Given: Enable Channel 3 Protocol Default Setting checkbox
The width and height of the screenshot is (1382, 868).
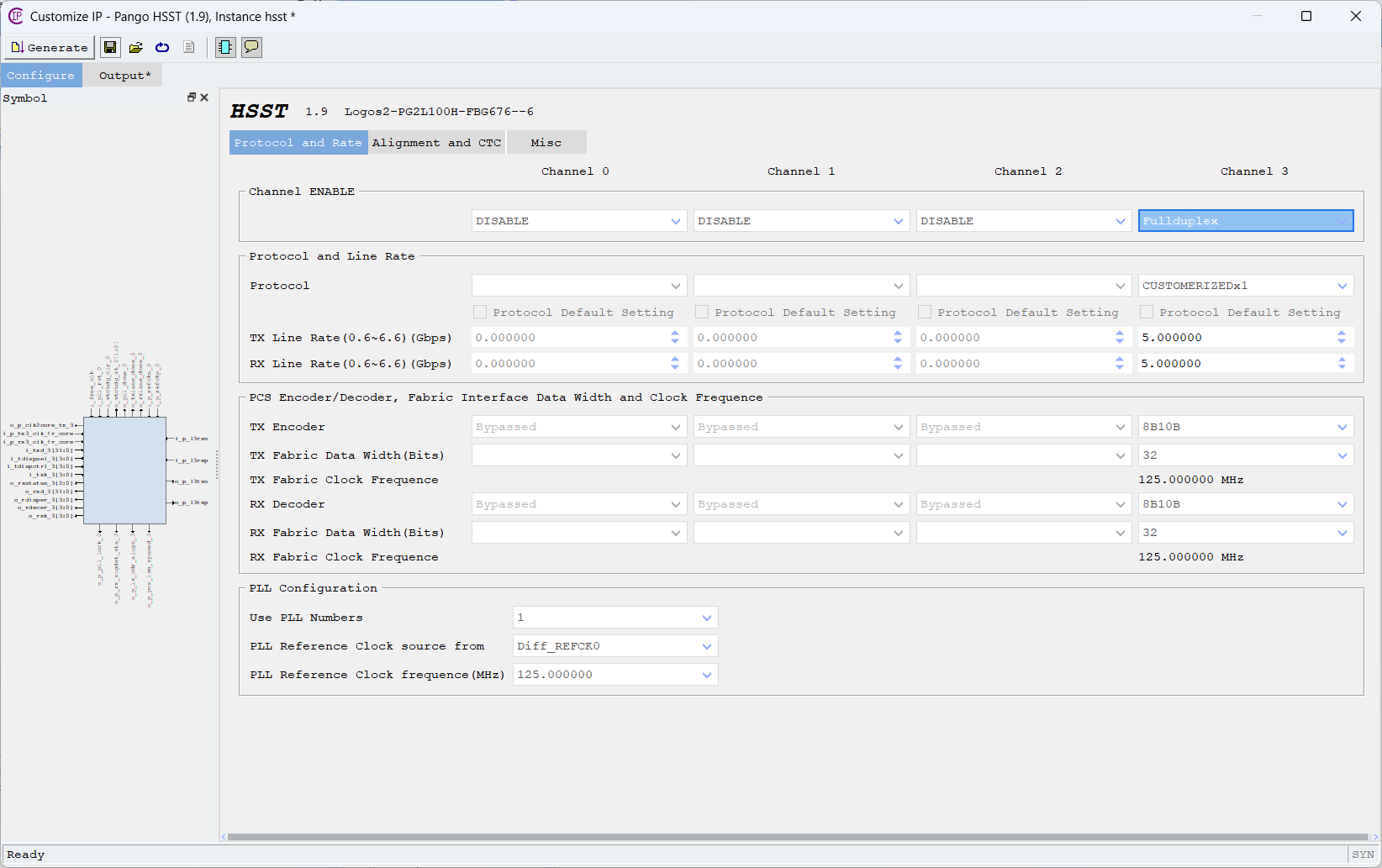Looking at the screenshot, I should [1147, 312].
